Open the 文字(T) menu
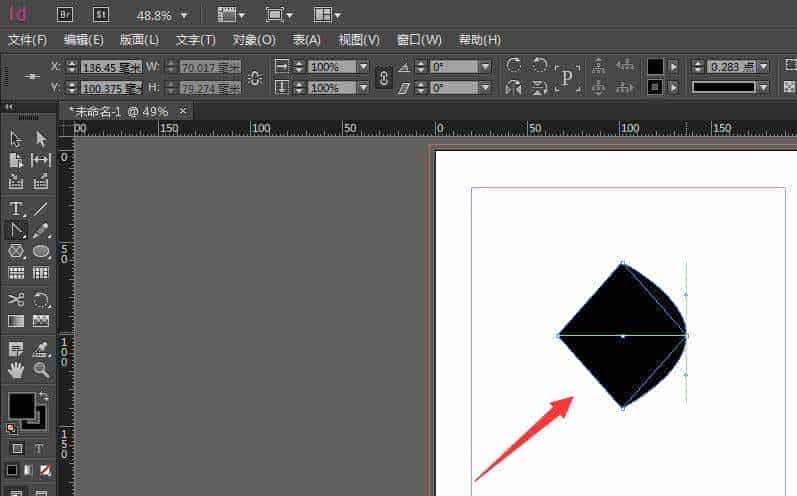Viewport: 797px width, 496px height. tap(196, 40)
